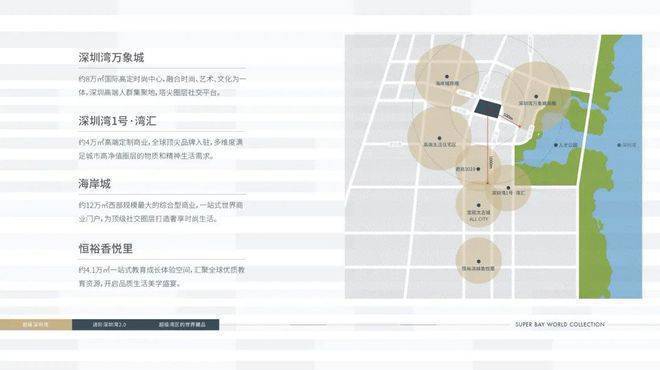Select the 恒裕 bottom circle map marker

[x=479, y=261]
